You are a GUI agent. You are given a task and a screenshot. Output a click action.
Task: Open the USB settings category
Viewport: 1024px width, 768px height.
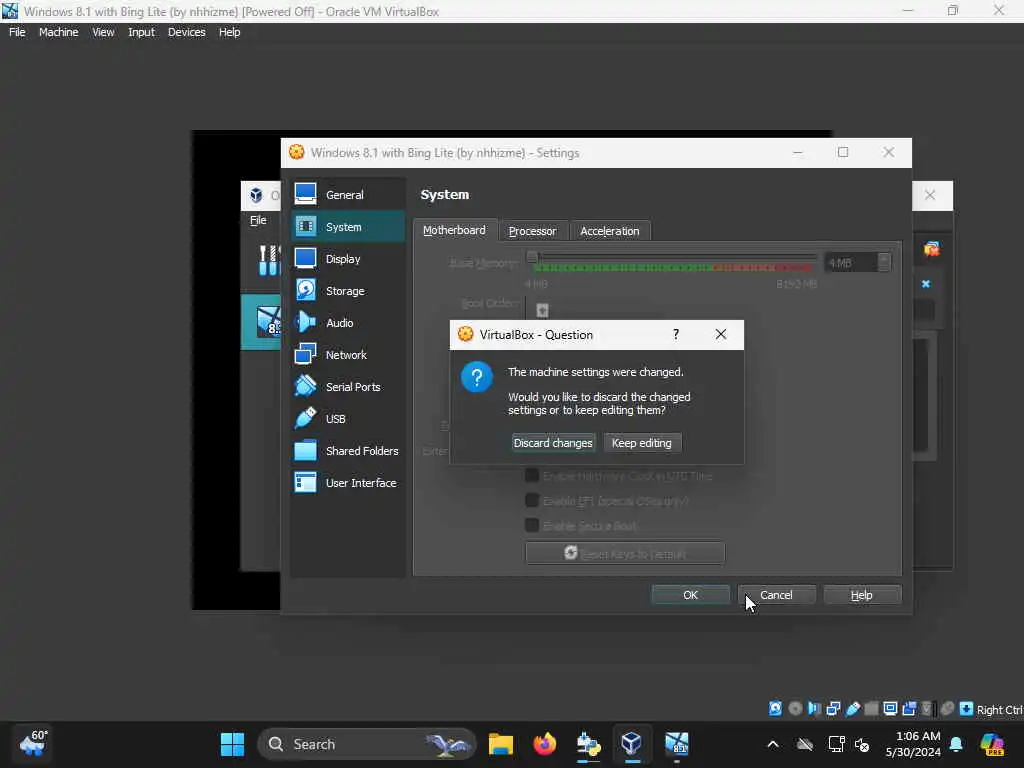[347, 419]
